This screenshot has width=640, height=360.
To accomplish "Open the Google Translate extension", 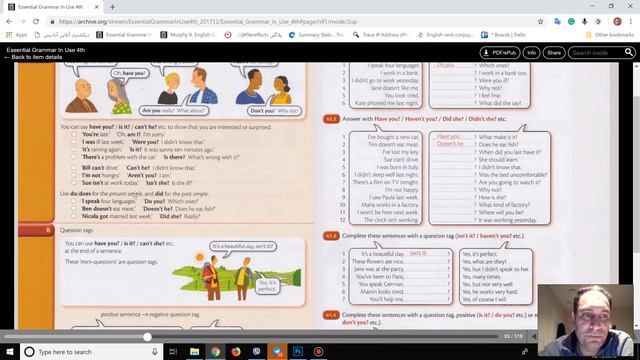I will [x=557, y=22].
